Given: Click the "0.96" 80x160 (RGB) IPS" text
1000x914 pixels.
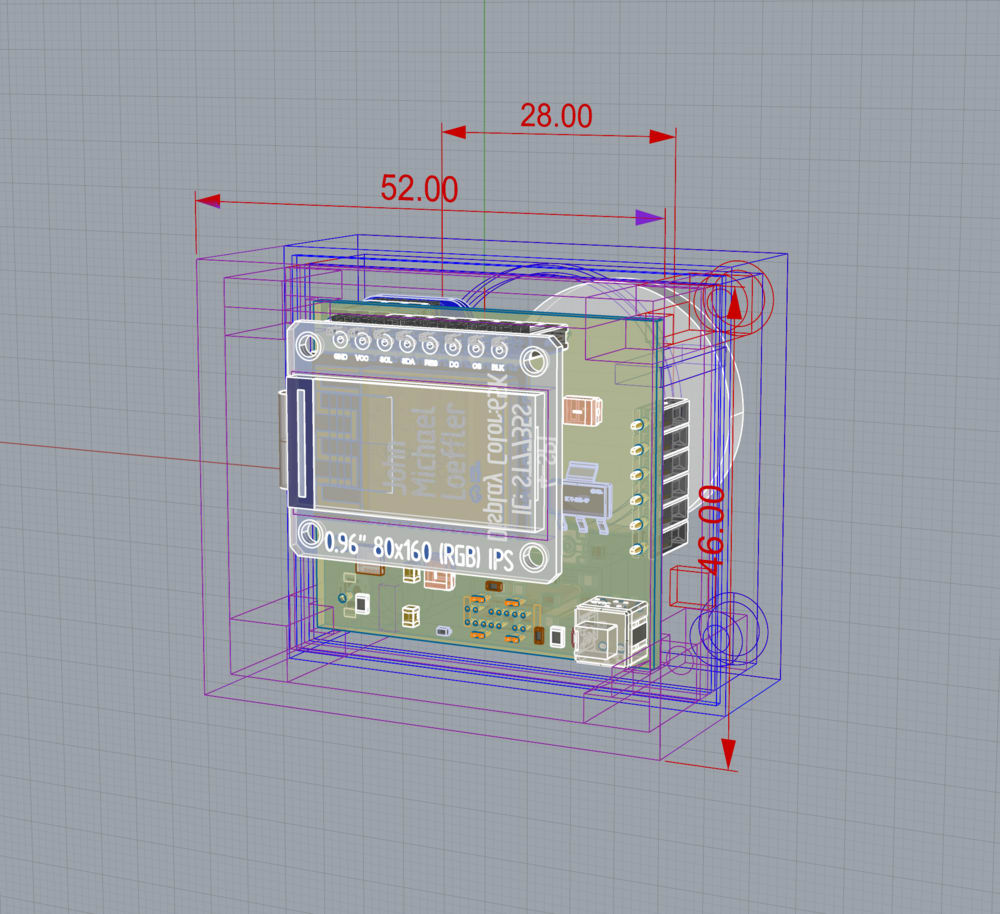Looking at the screenshot, I should pyautogui.click(x=419, y=550).
